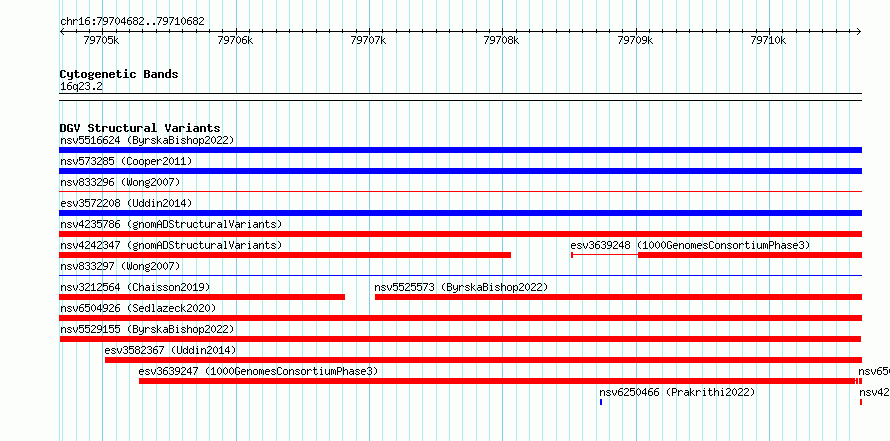The image size is (890, 441).
Task: Open nsv6250466 (Prakrithi2022) label
Action: pyautogui.click(x=677, y=392)
